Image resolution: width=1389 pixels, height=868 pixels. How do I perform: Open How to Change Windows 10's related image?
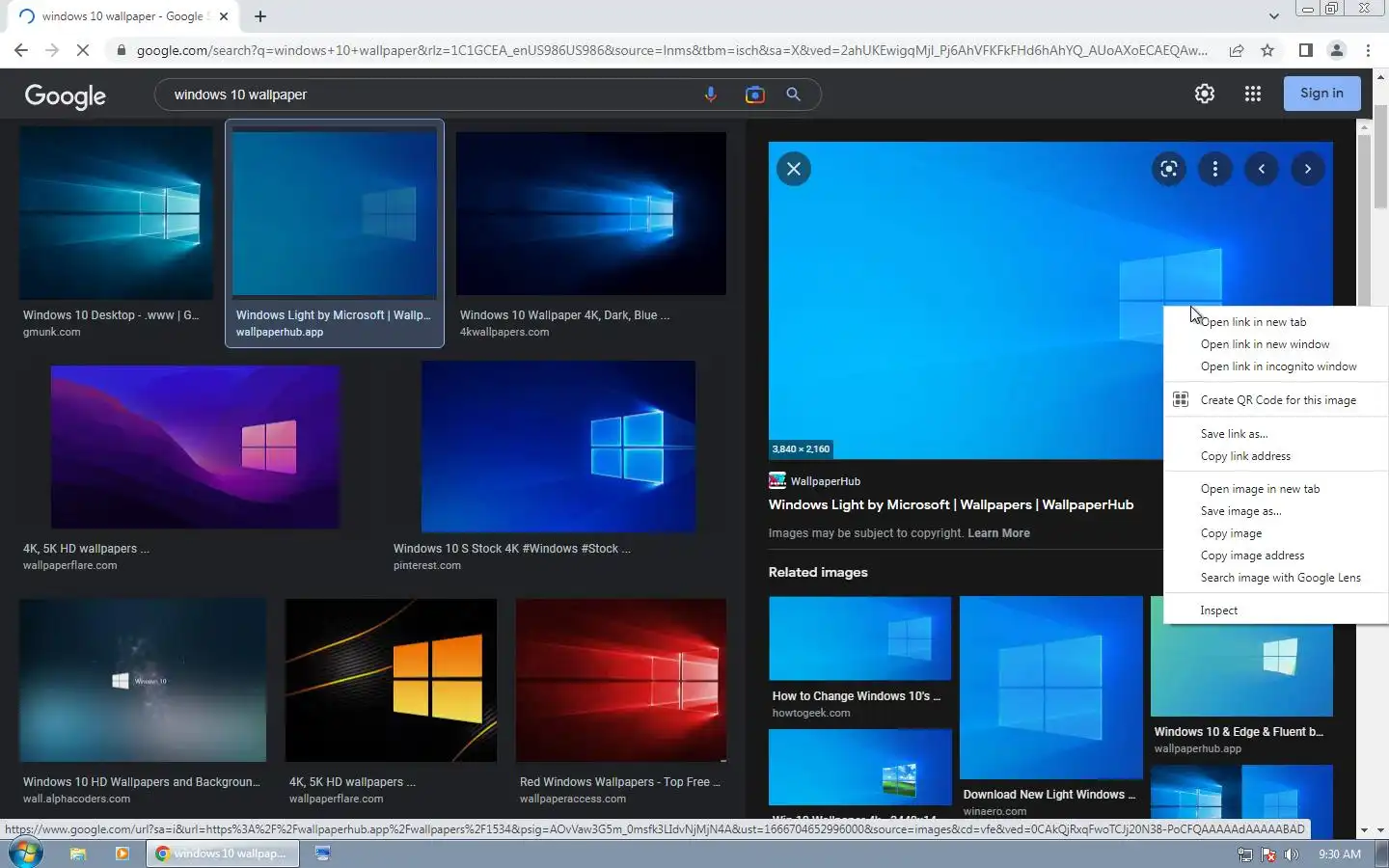pyautogui.click(x=859, y=638)
